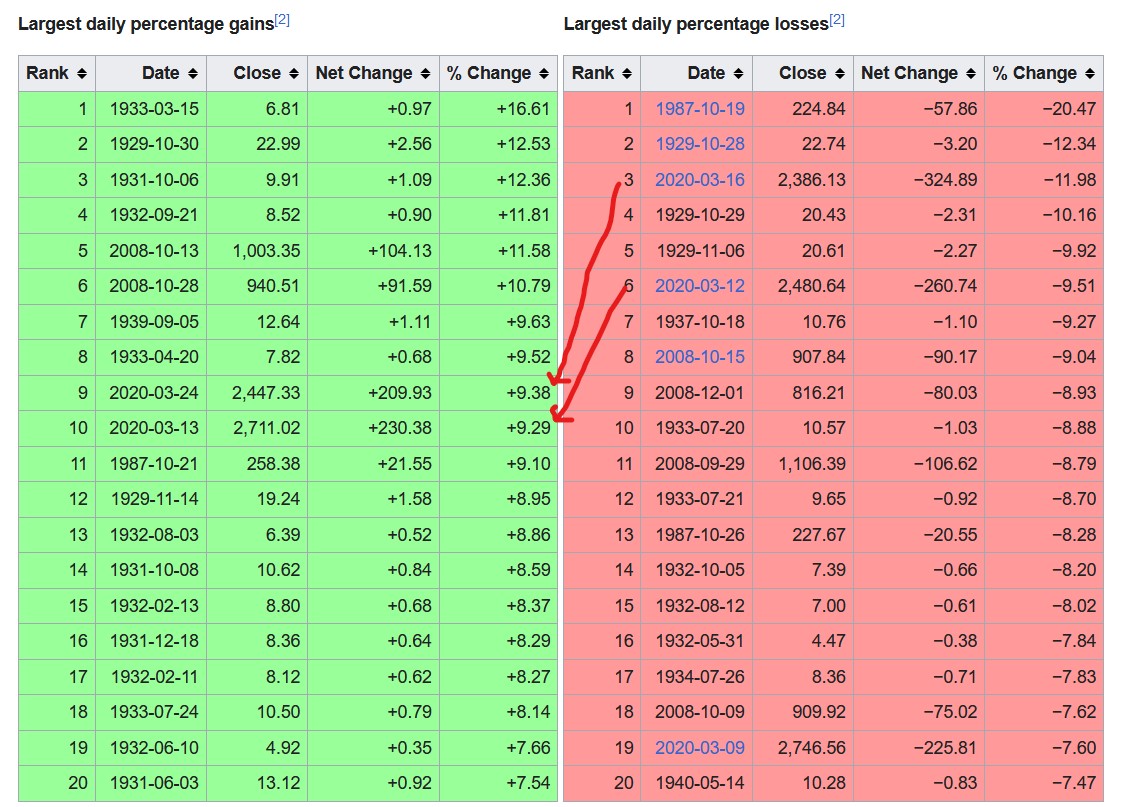The width and height of the screenshot is (1122, 807).
Task: Select the 1931-12-18 date cell
Action: (151, 641)
